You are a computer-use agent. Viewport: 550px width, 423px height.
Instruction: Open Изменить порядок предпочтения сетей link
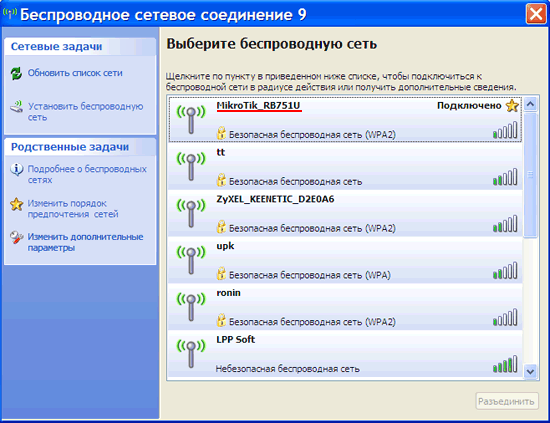(x=73, y=209)
